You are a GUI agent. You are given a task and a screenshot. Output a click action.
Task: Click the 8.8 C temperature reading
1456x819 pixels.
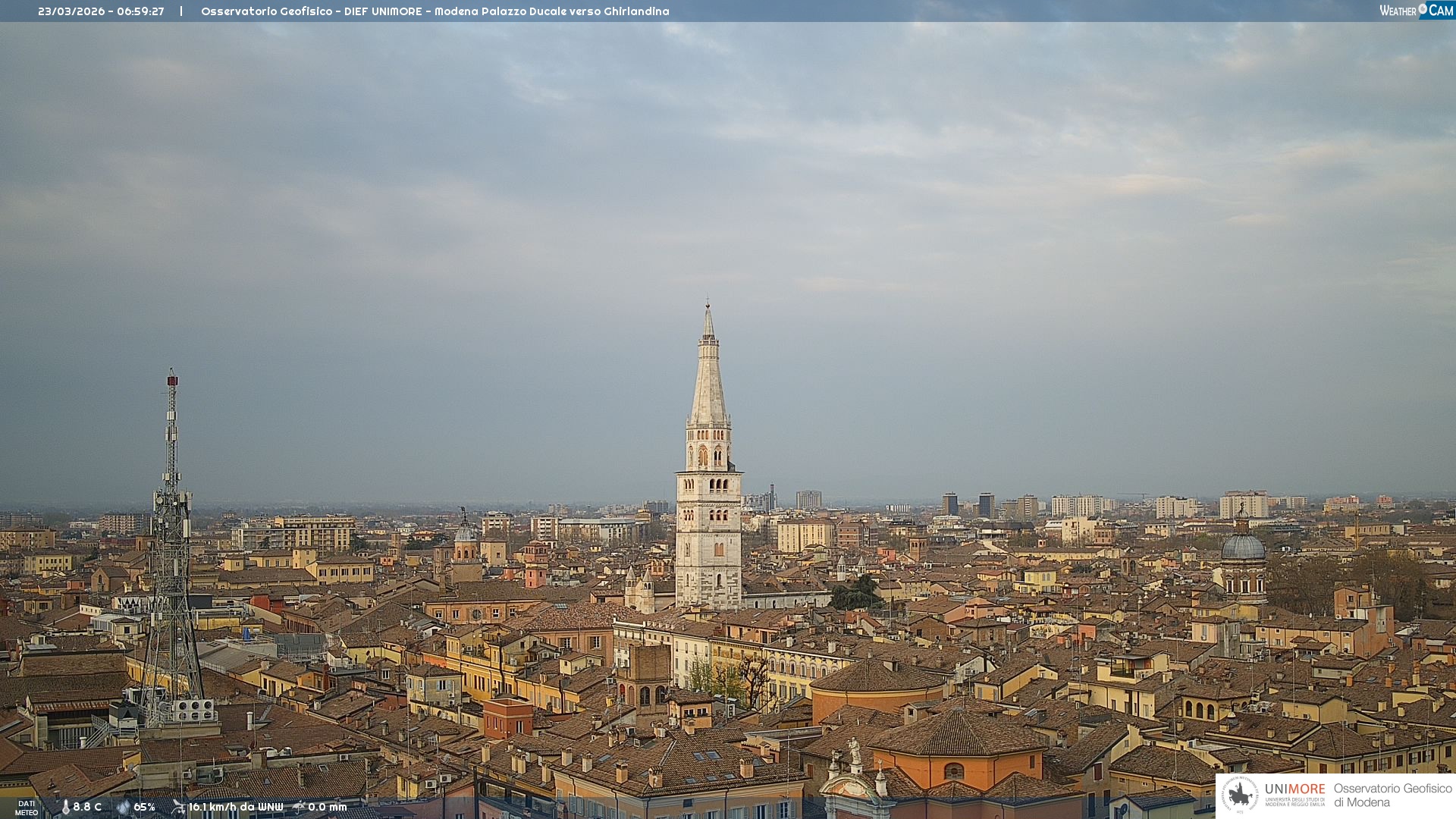click(87, 807)
